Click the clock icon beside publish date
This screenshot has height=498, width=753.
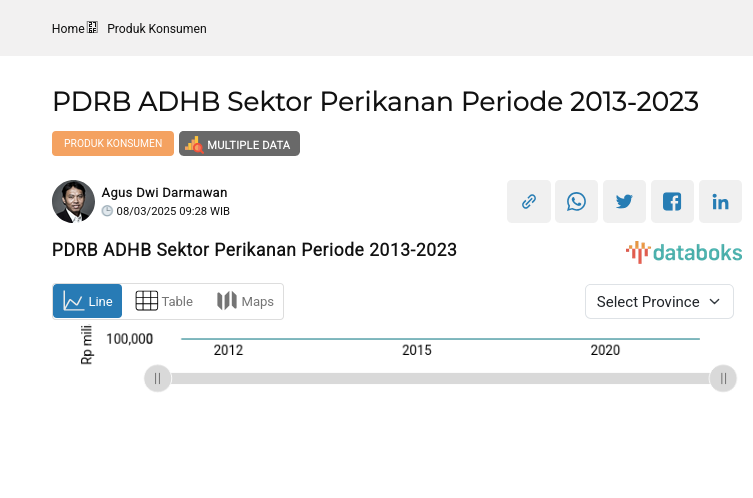pos(107,211)
